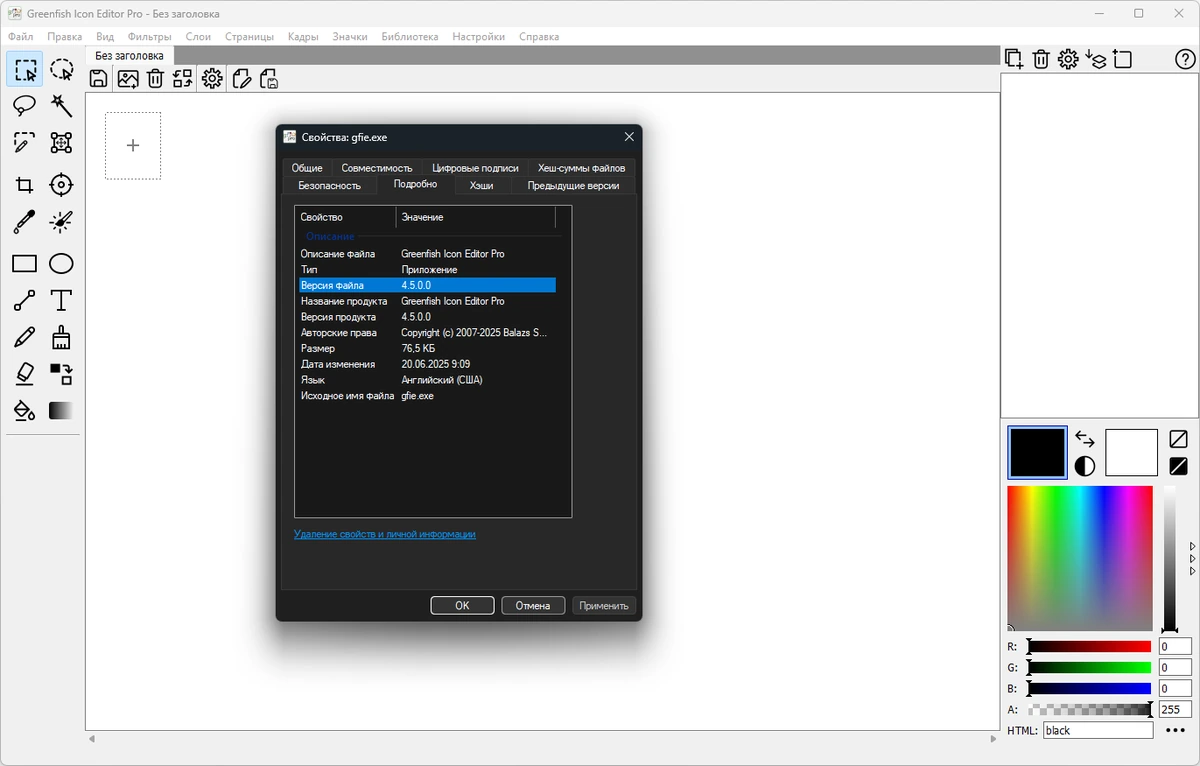Viewport: 1200px width, 766px height.
Task: Click the alpha A channel slider
Action: (1089, 710)
